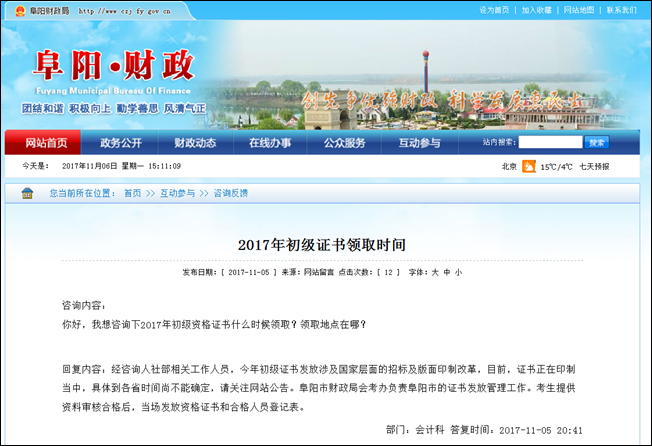The width and height of the screenshot is (652, 446).
Task: Click the publish date 2017-11-05 text
Action: tap(249, 272)
